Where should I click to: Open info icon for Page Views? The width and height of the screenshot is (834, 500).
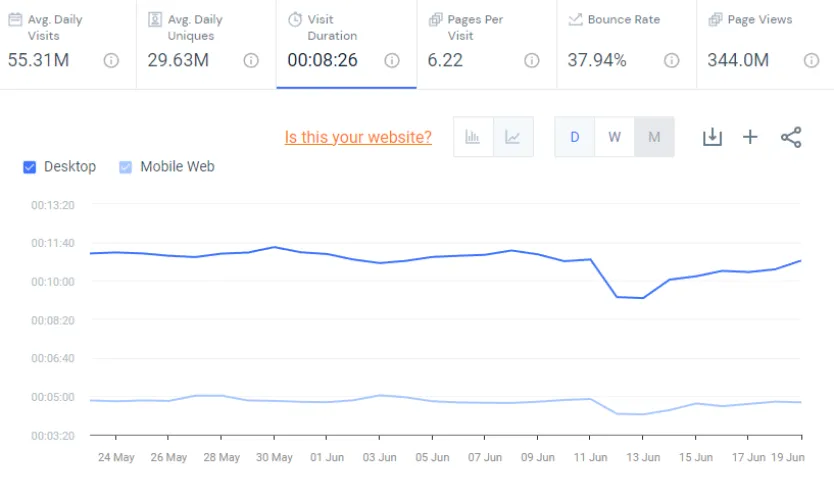tap(811, 60)
